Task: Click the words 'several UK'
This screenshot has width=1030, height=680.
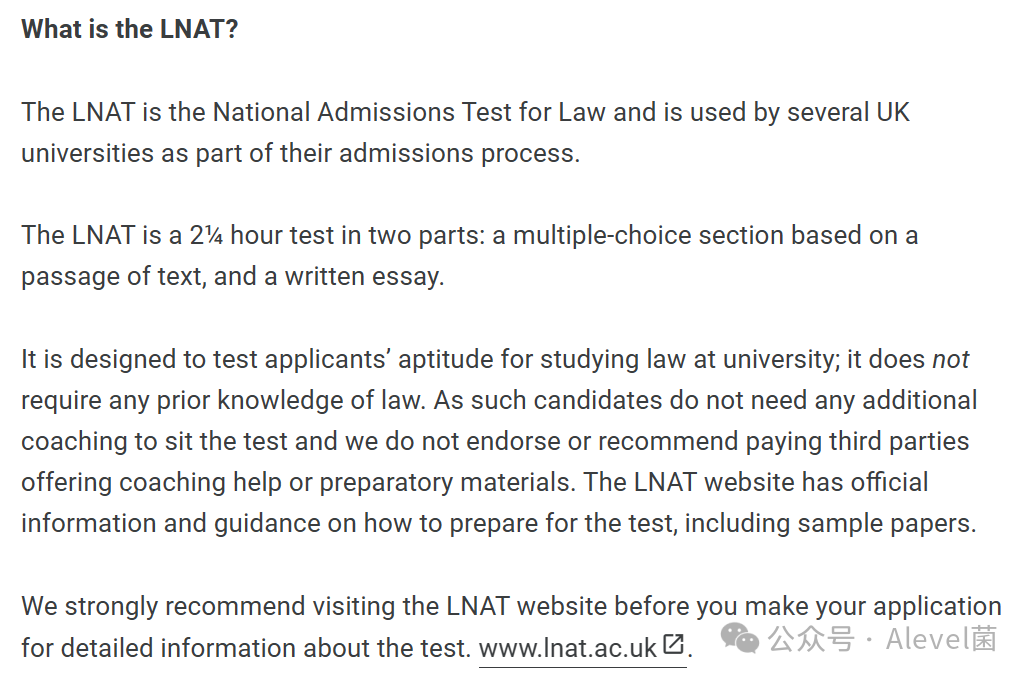Action: click(848, 112)
